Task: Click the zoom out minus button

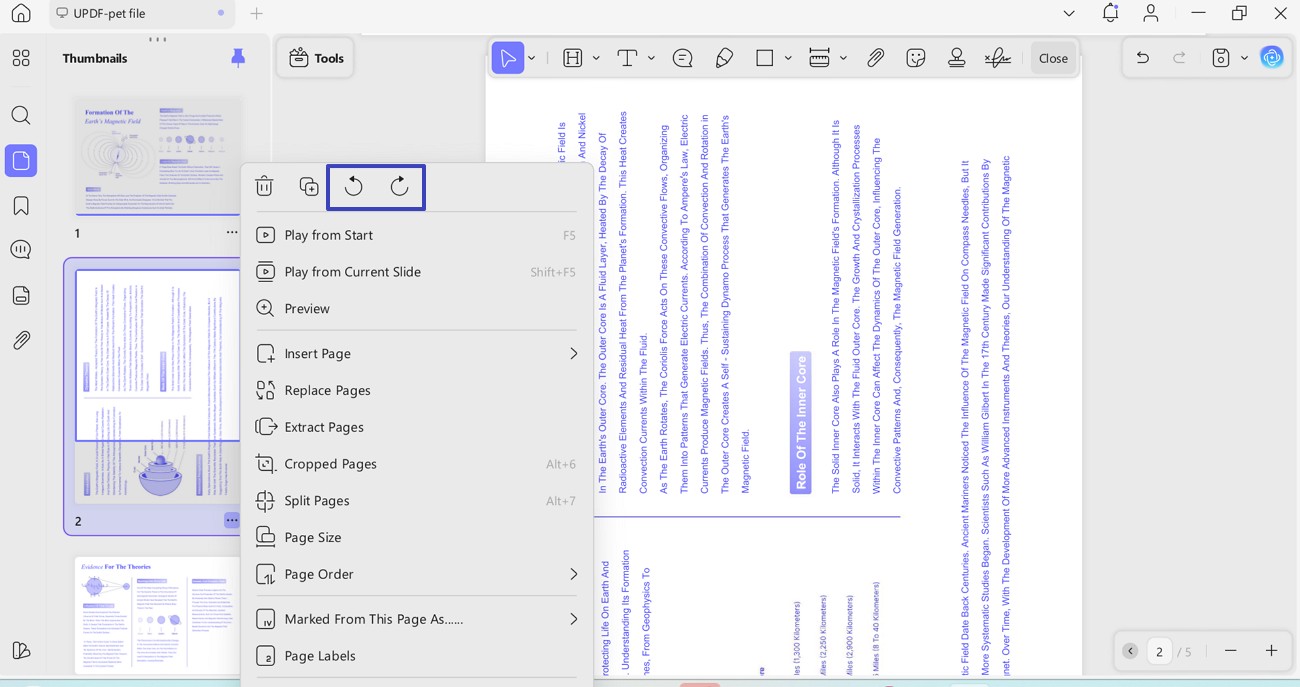Action: tap(1231, 651)
